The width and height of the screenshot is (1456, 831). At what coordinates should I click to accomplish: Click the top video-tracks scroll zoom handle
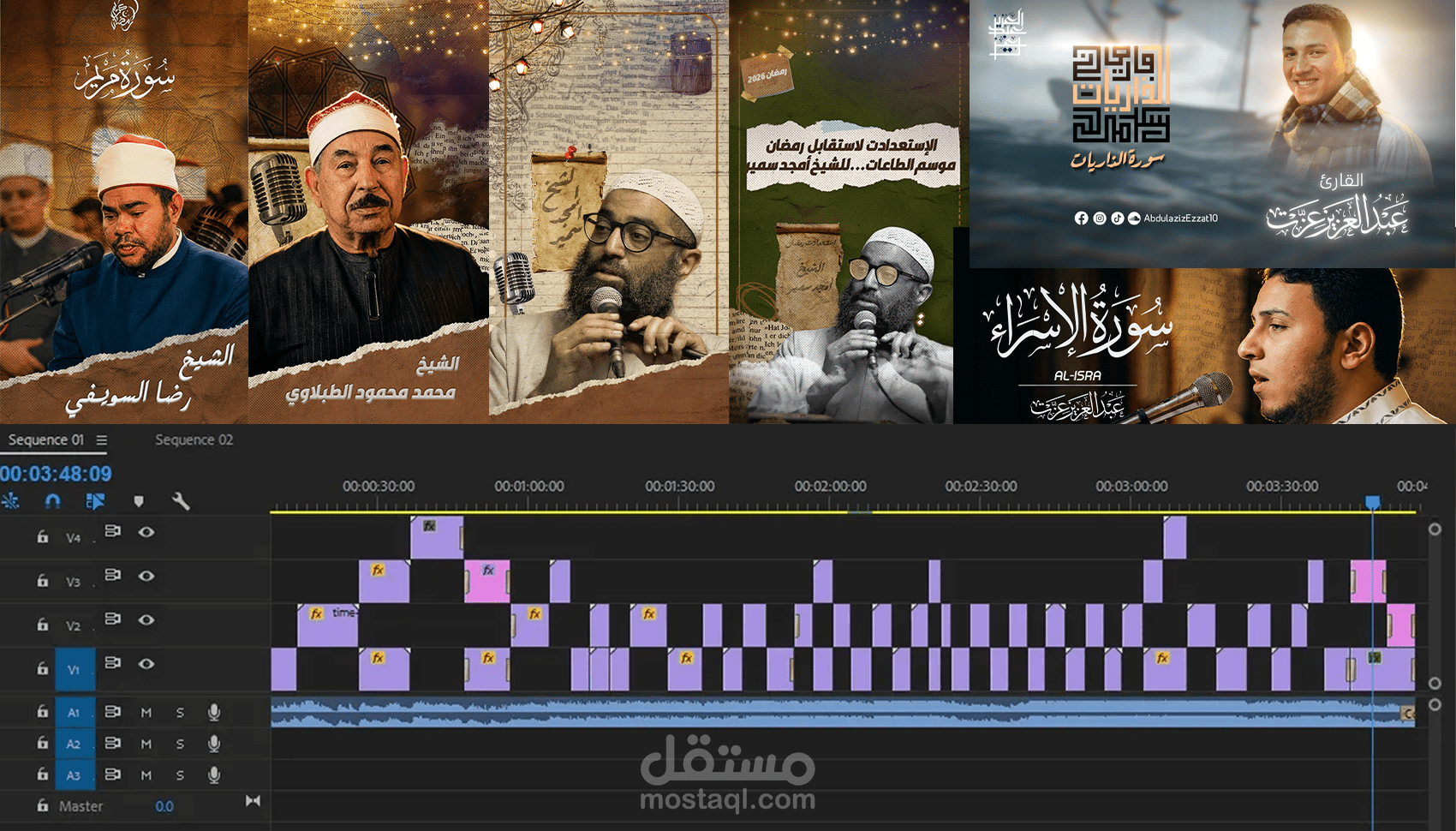coord(1435,529)
